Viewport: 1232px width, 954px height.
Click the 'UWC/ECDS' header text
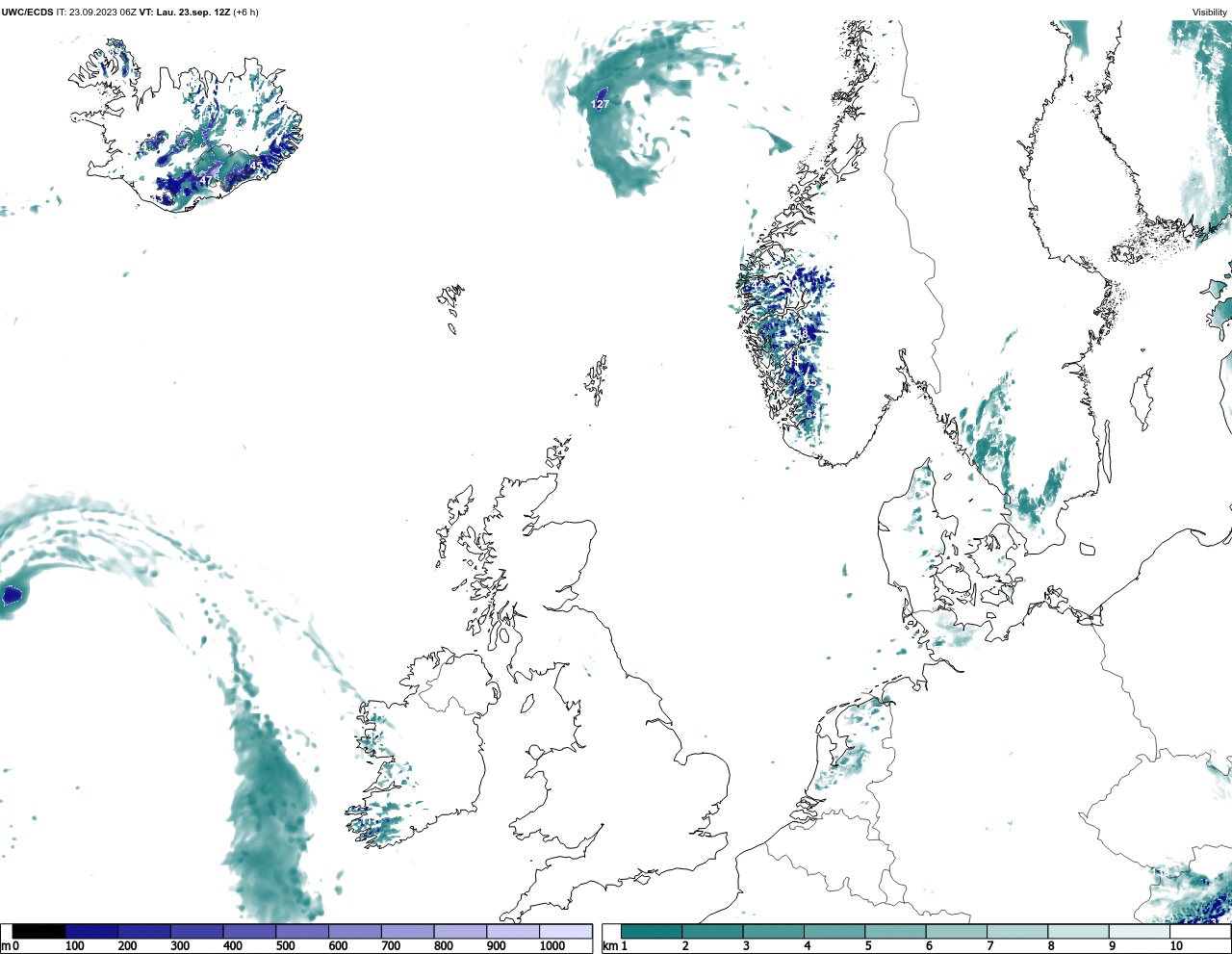(27, 13)
